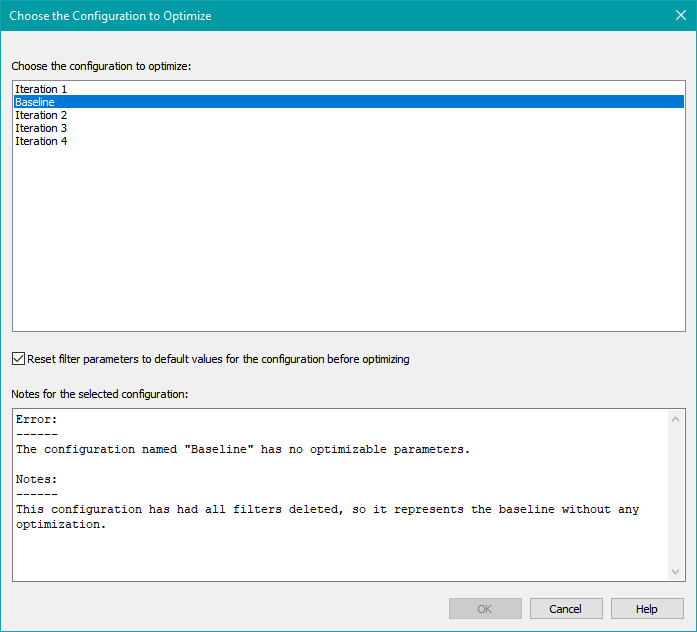Click the notes scrollbar down arrow
The width and height of the screenshot is (697, 632).
(x=675, y=572)
